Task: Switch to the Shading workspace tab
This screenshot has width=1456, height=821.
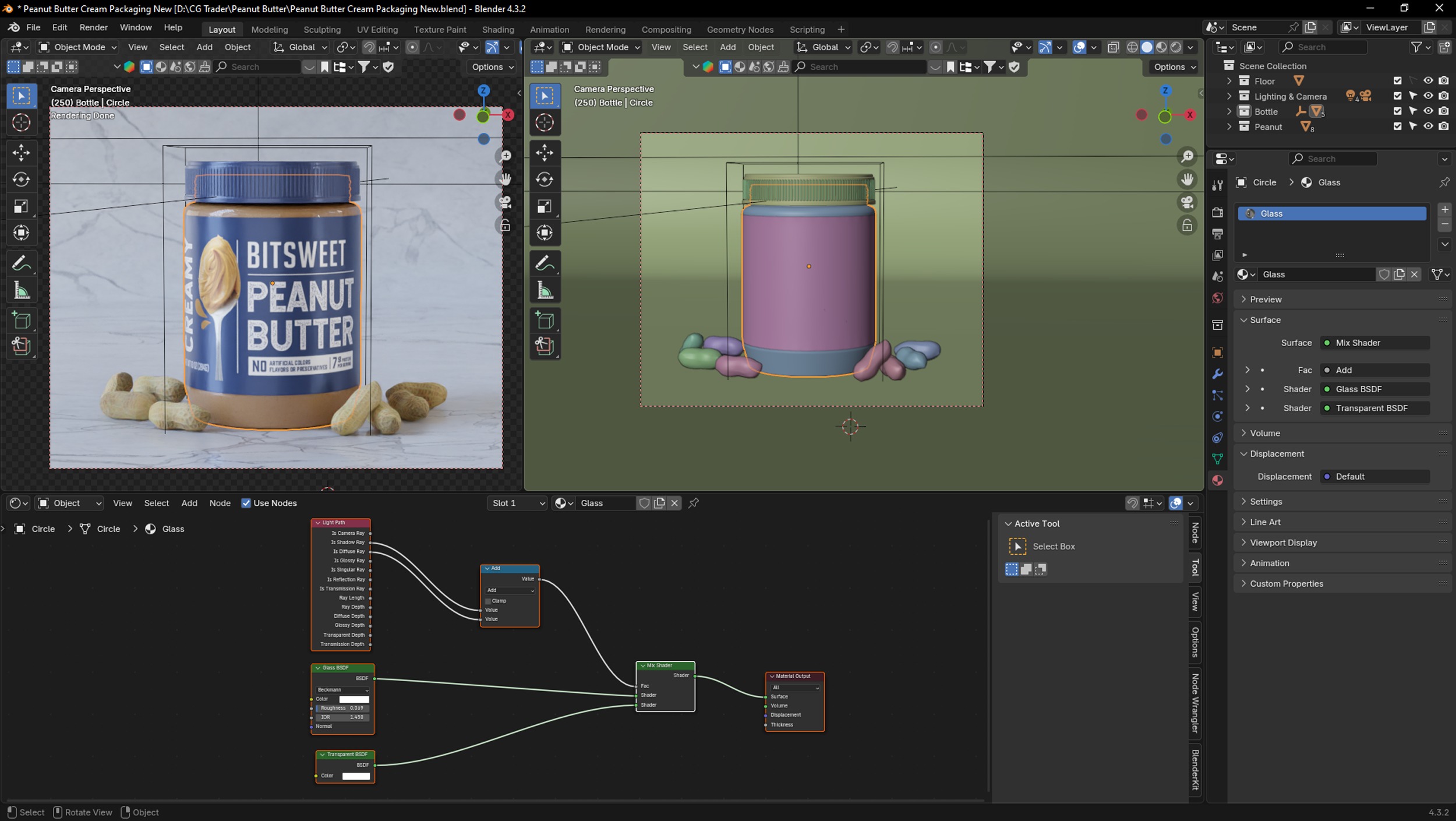Action: [x=497, y=30]
